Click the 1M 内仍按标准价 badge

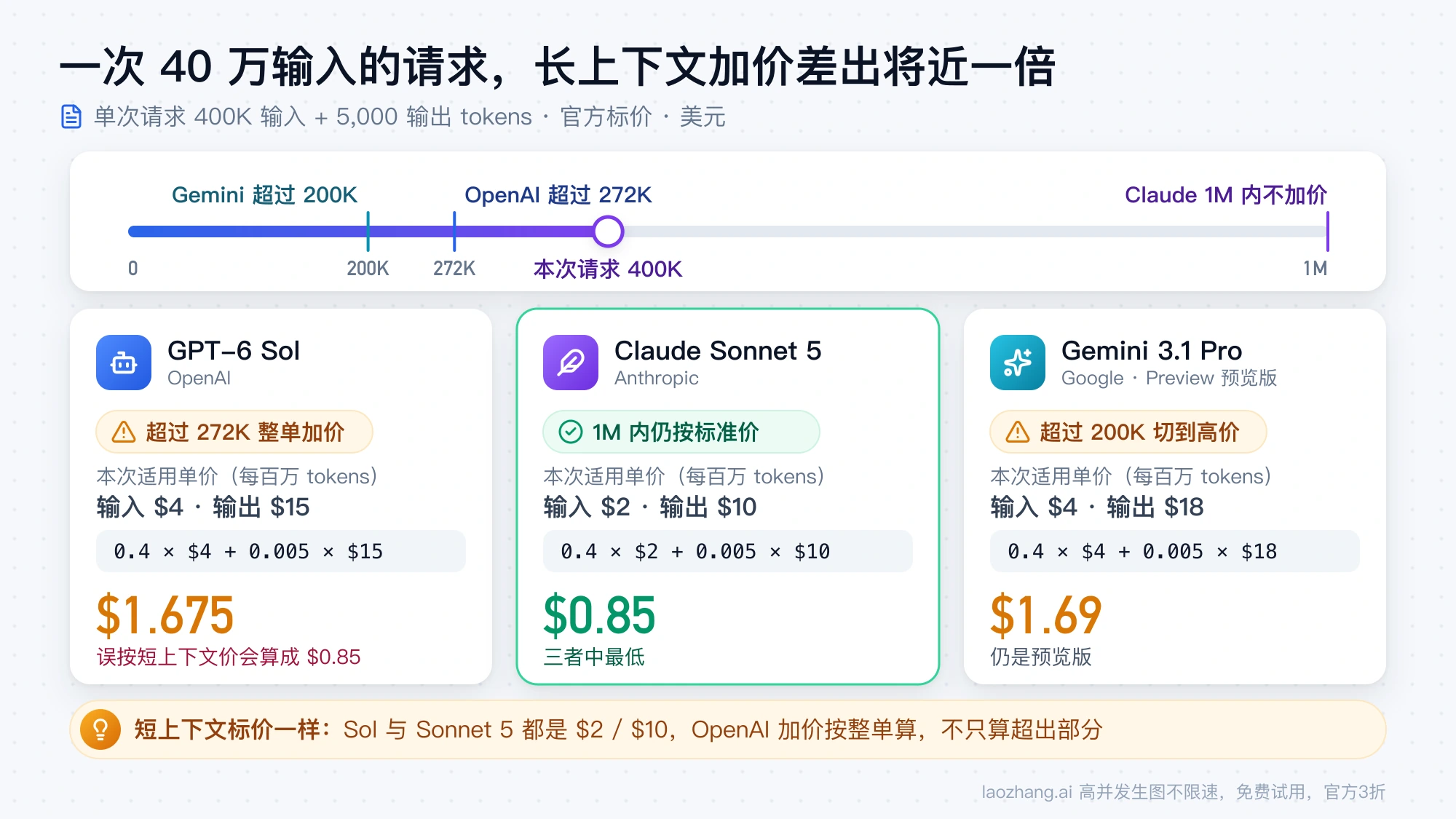coord(681,432)
